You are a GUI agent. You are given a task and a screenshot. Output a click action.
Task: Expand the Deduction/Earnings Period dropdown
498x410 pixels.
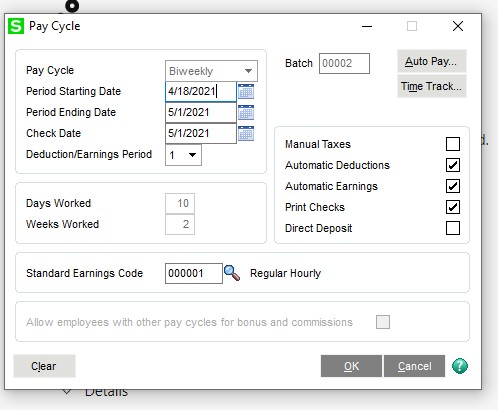pos(183,155)
